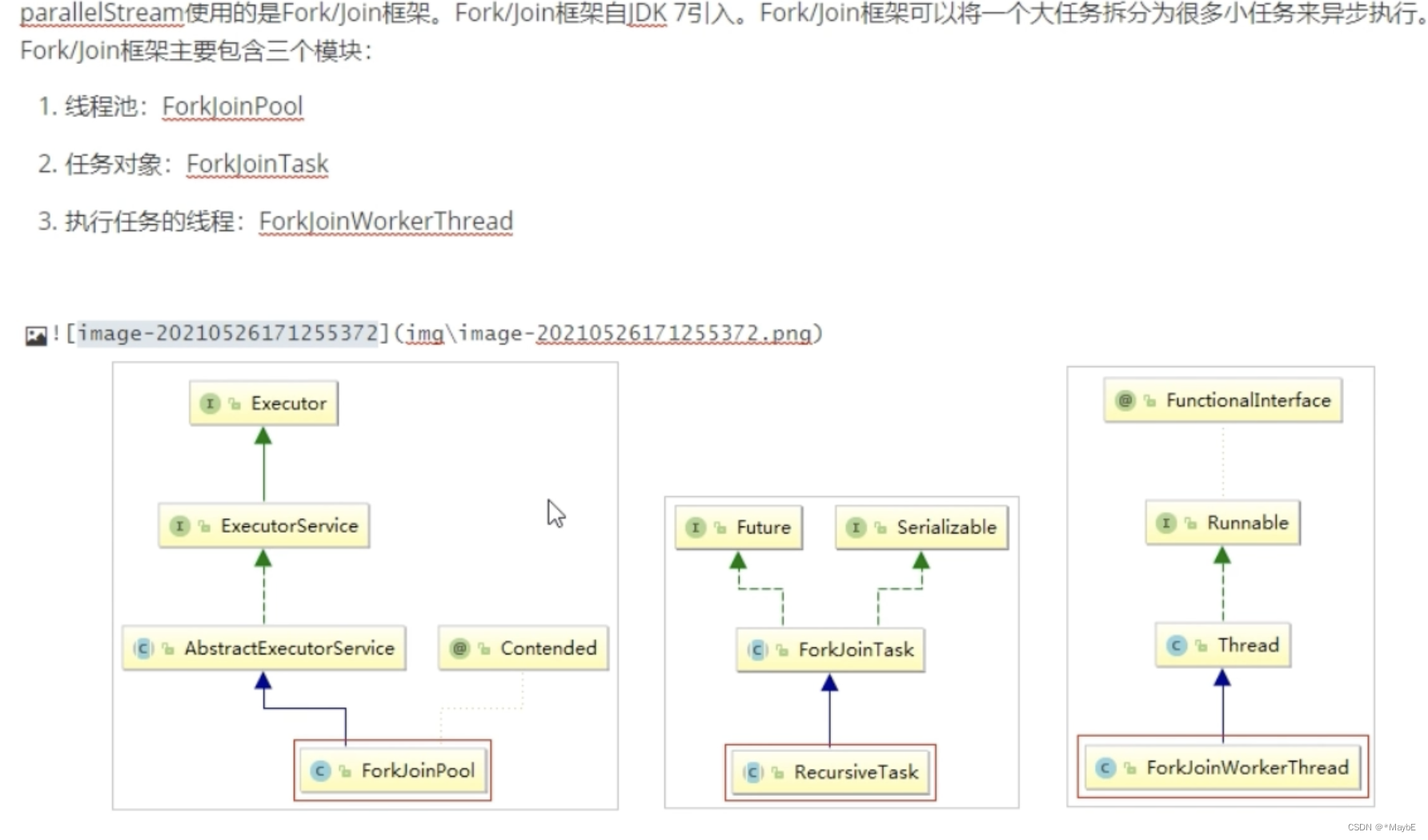Click the interface icon on Future node

click(x=696, y=527)
